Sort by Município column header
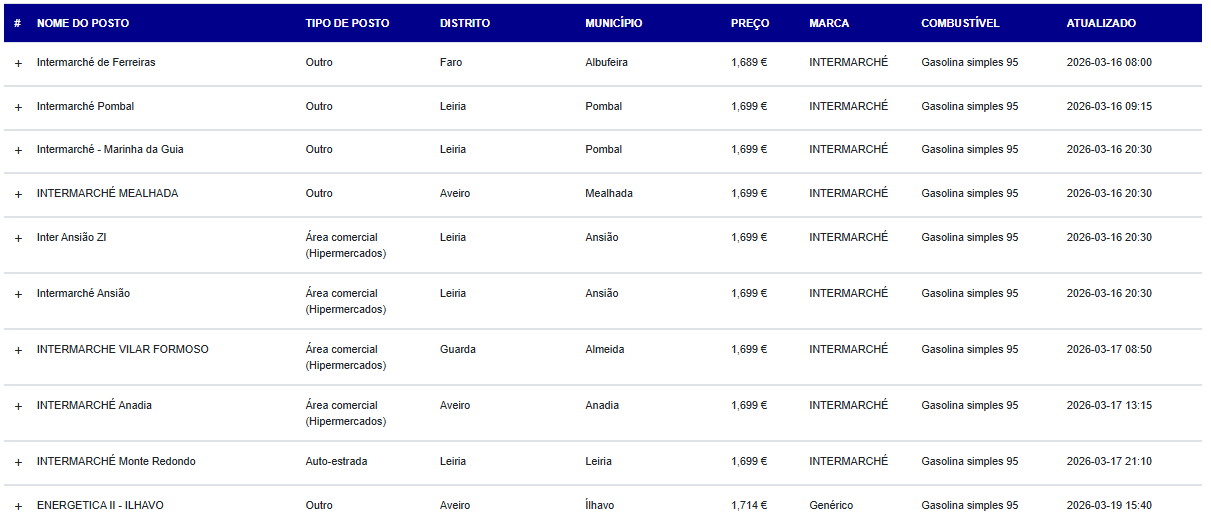The width and height of the screenshot is (1211, 528). 614,23
